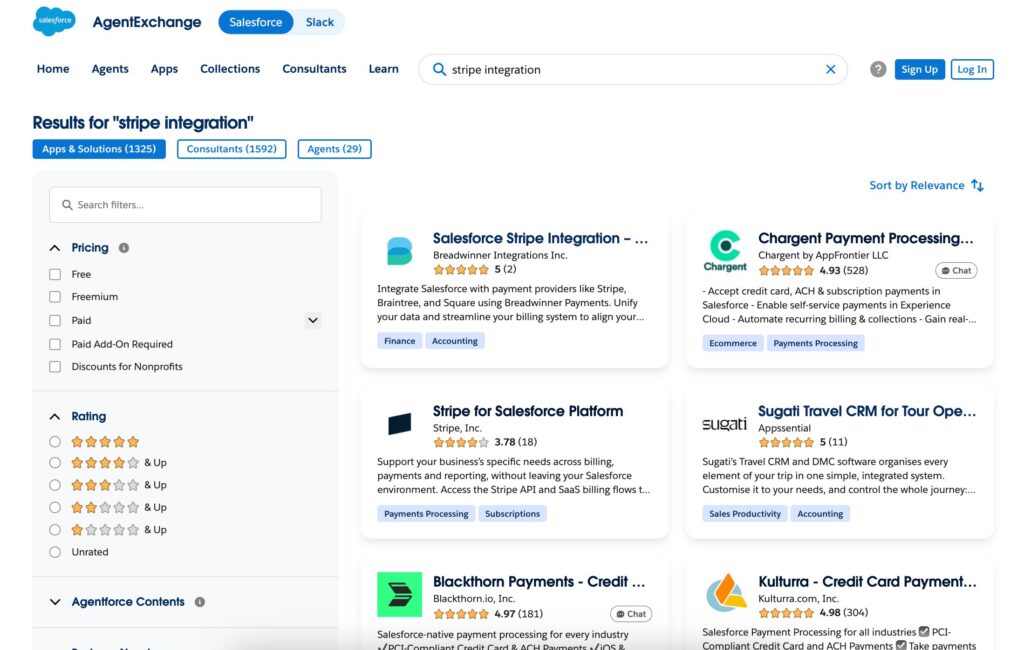Open the Sugati app logo

pos(724,424)
